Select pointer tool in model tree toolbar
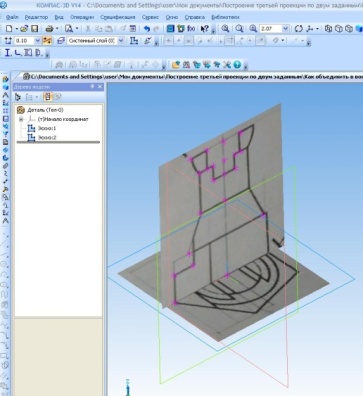Screen dimensions: 363x396 tap(18, 97)
